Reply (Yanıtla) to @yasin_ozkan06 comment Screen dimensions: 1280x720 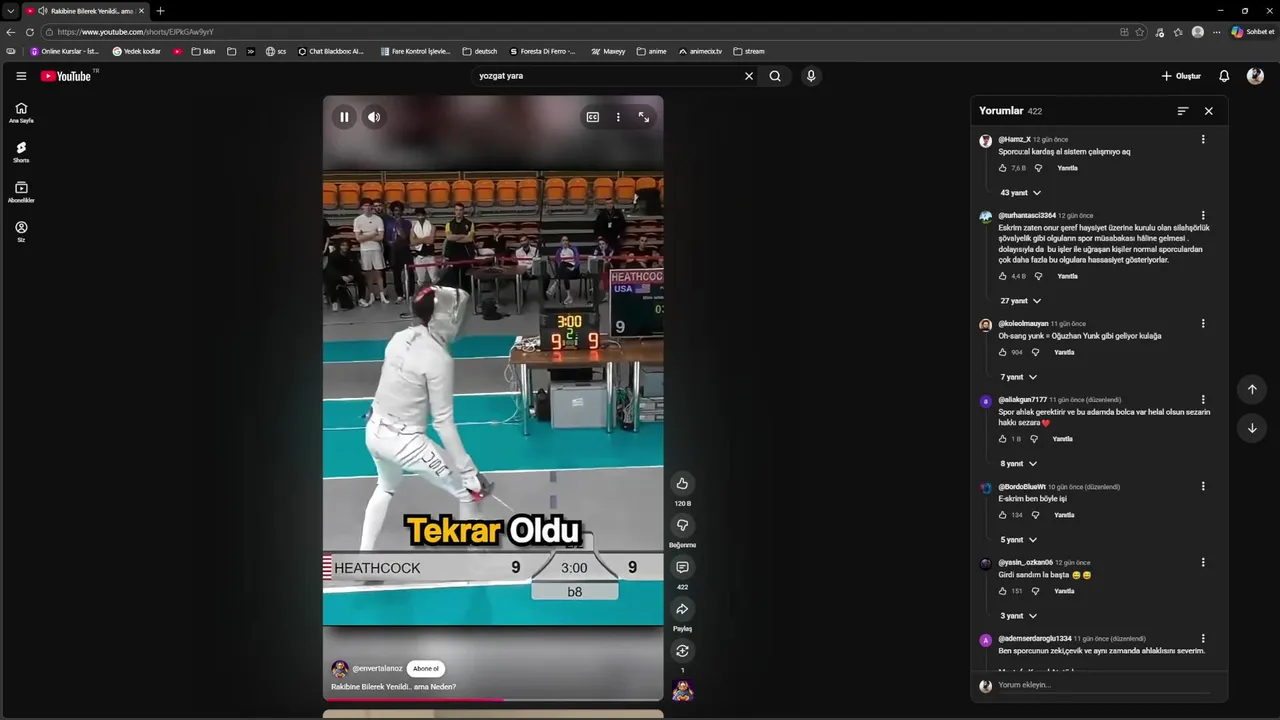[1064, 591]
